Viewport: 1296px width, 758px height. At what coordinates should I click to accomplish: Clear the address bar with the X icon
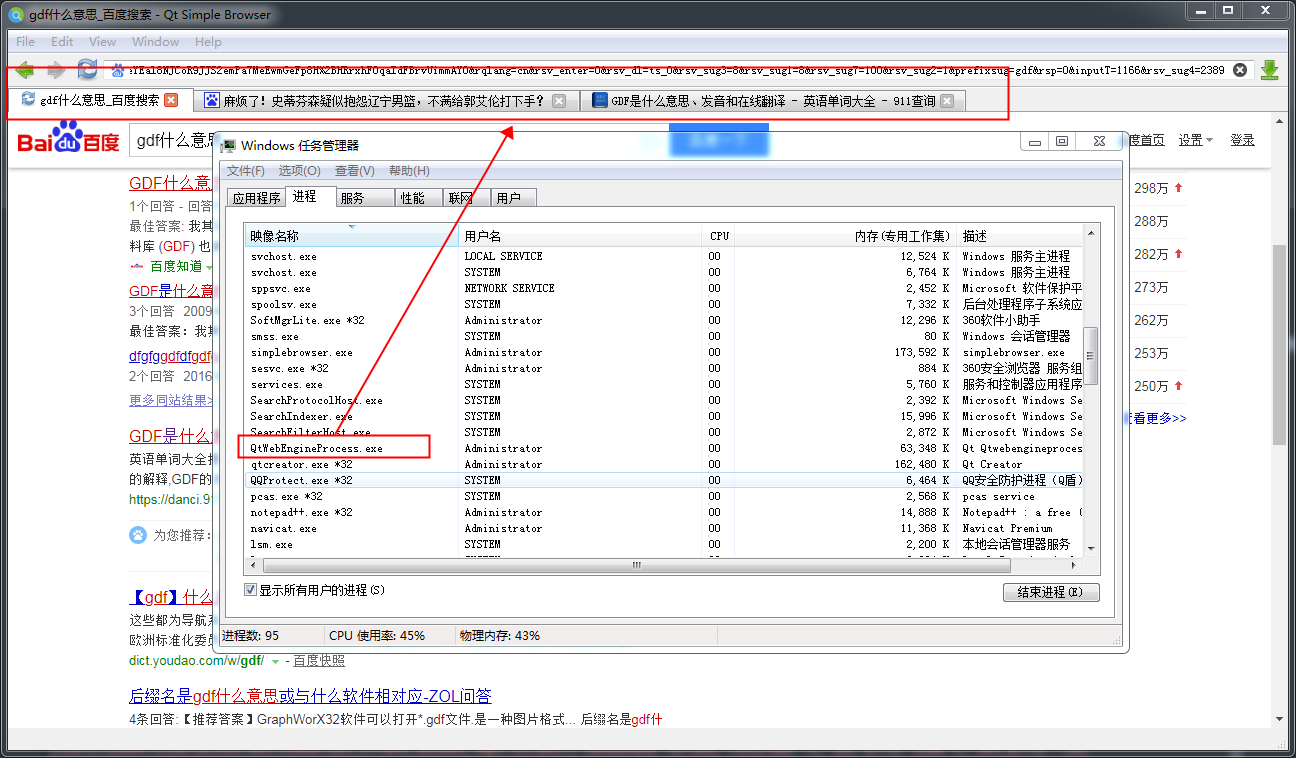click(1240, 70)
